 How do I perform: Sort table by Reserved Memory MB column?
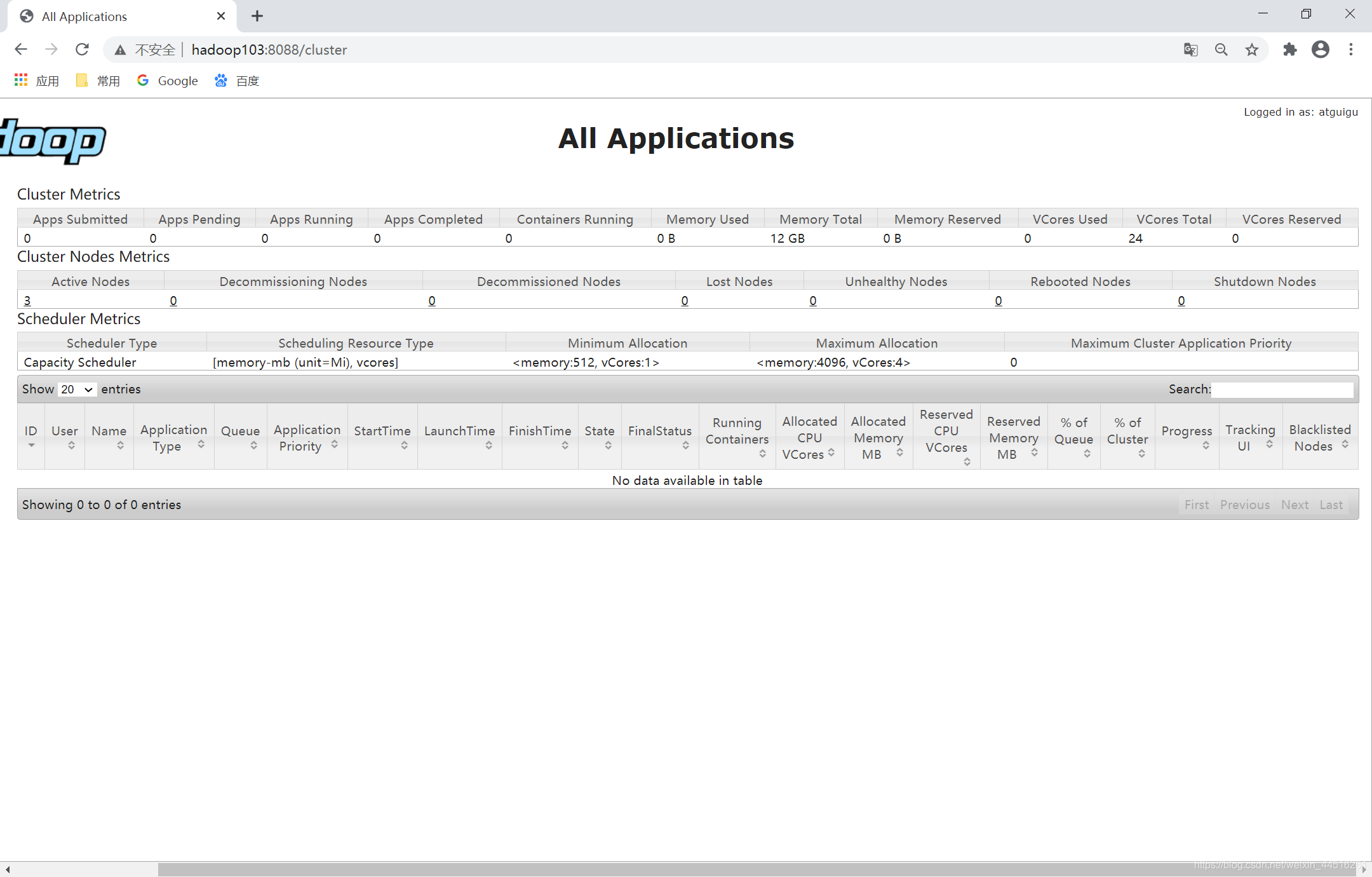pos(1014,437)
